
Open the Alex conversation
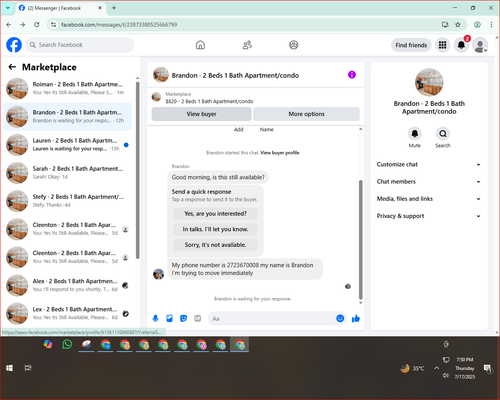point(68,285)
